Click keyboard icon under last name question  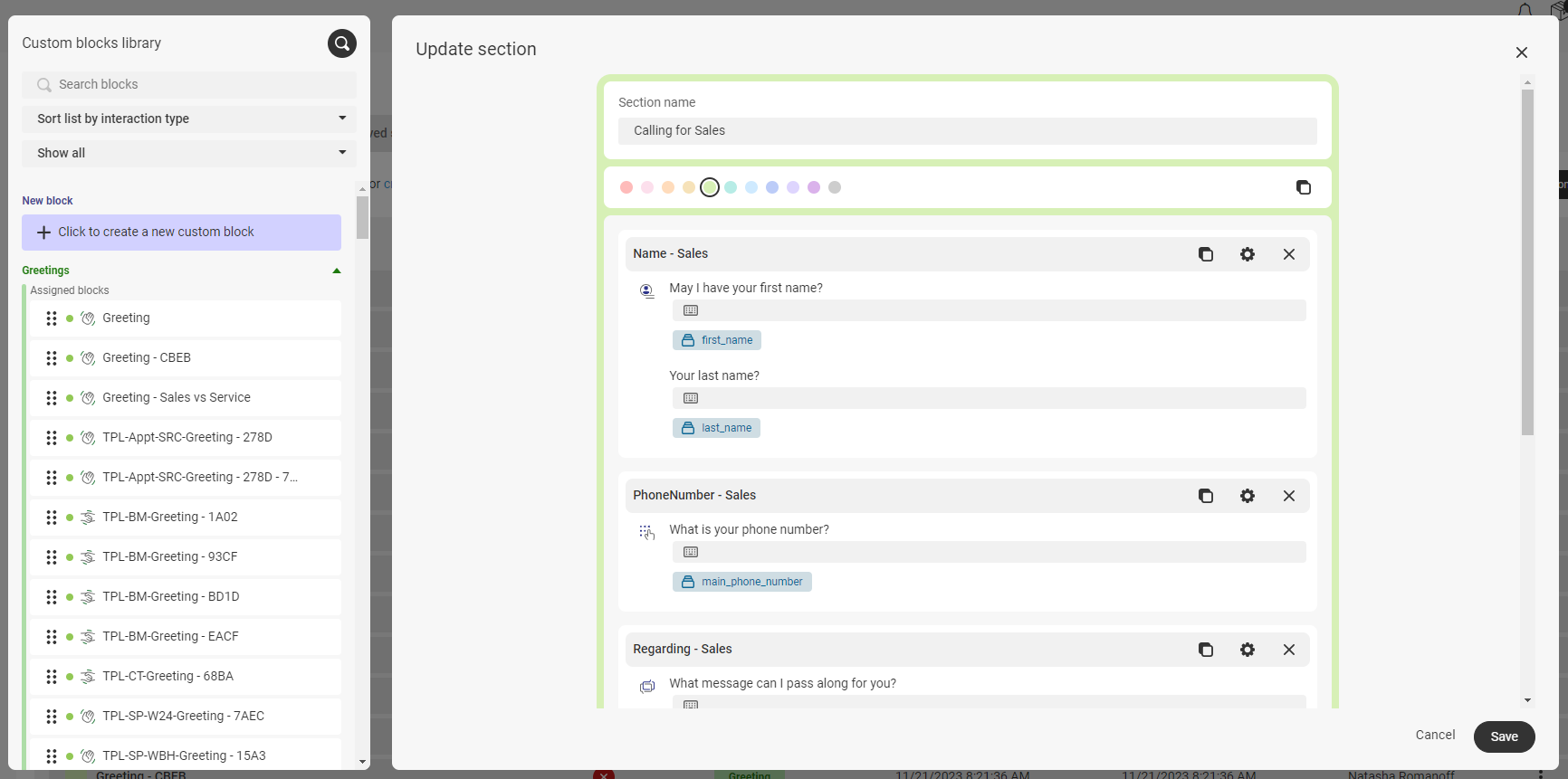click(691, 398)
